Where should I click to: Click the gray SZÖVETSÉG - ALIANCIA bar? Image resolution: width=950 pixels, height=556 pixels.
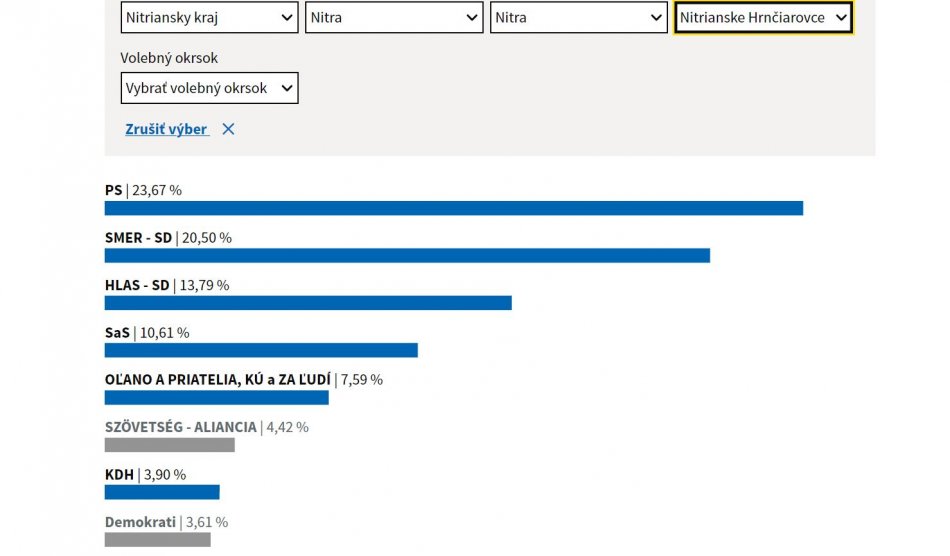click(169, 445)
